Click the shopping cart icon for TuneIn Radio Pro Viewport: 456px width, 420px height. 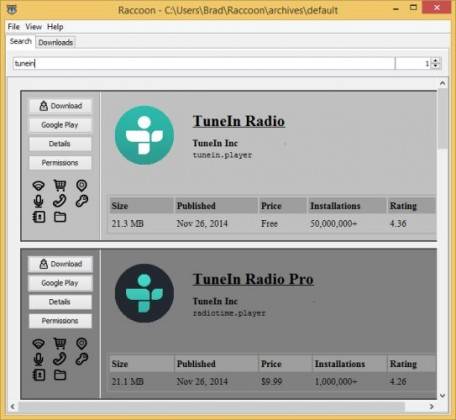pyautogui.click(x=60, y=343)
